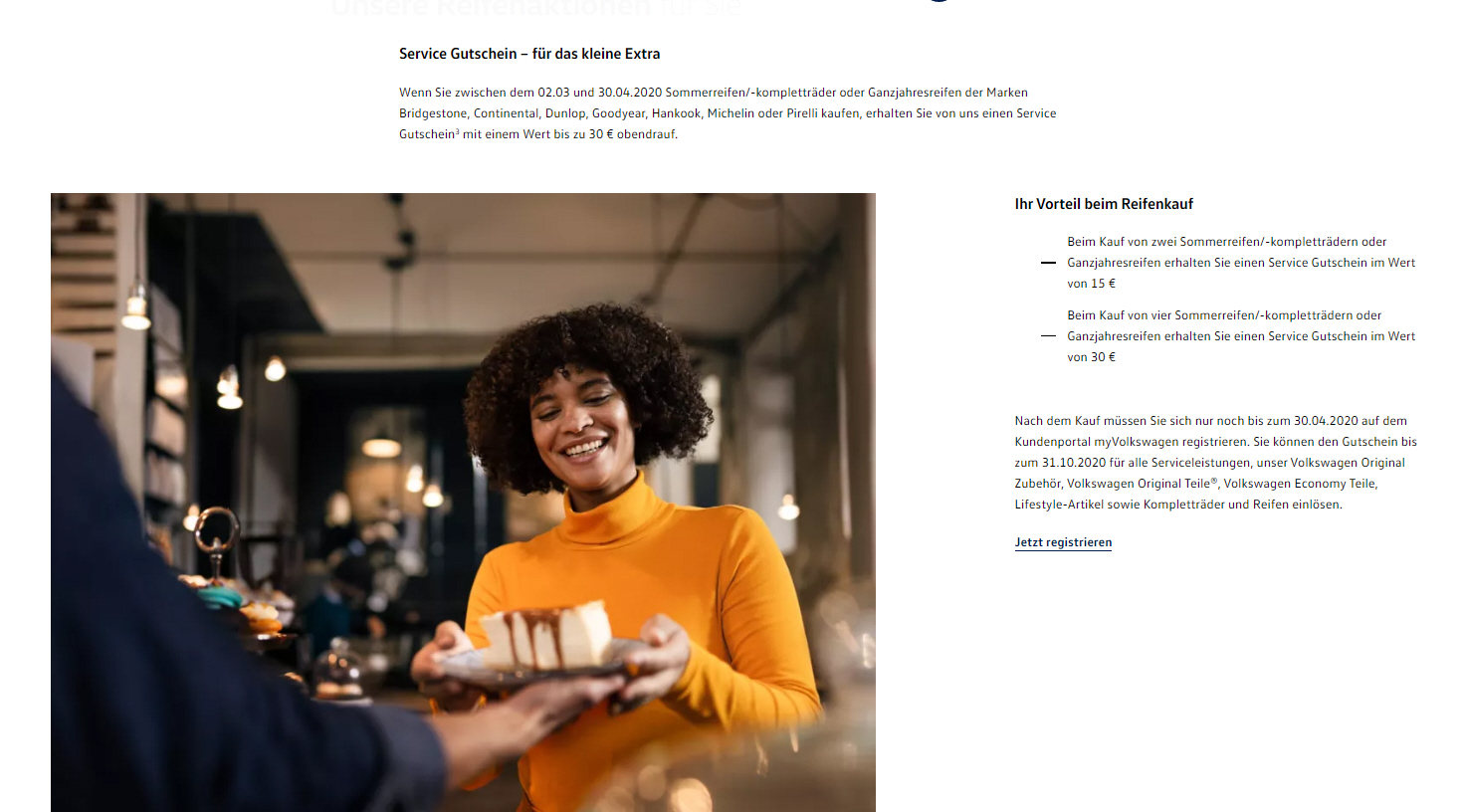Viewport: 1466px width, 812px height.
Task: Click the dash bullet beside the 30 € voucher item
Action: pos(1048,336)
